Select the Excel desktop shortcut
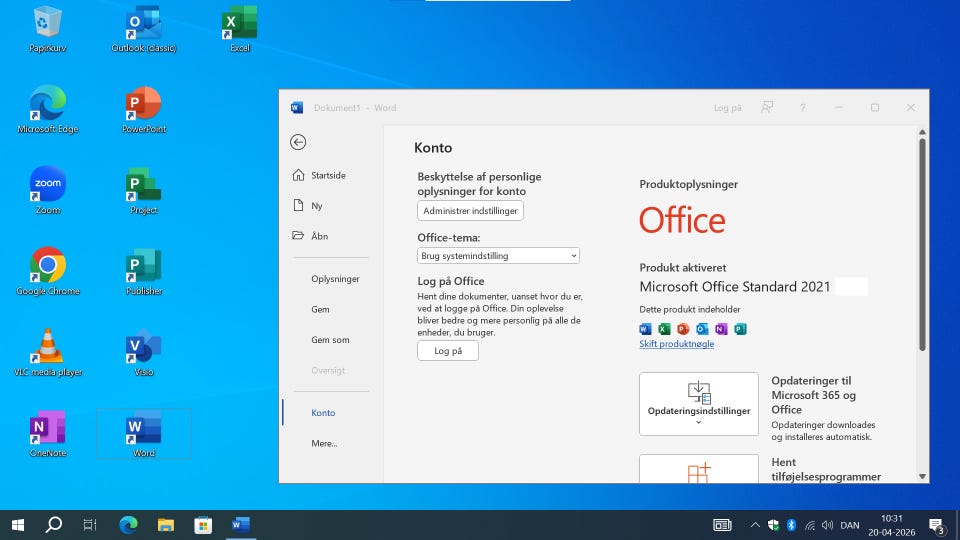The width and height of the screenshot is (960, 540). (239, 29)
